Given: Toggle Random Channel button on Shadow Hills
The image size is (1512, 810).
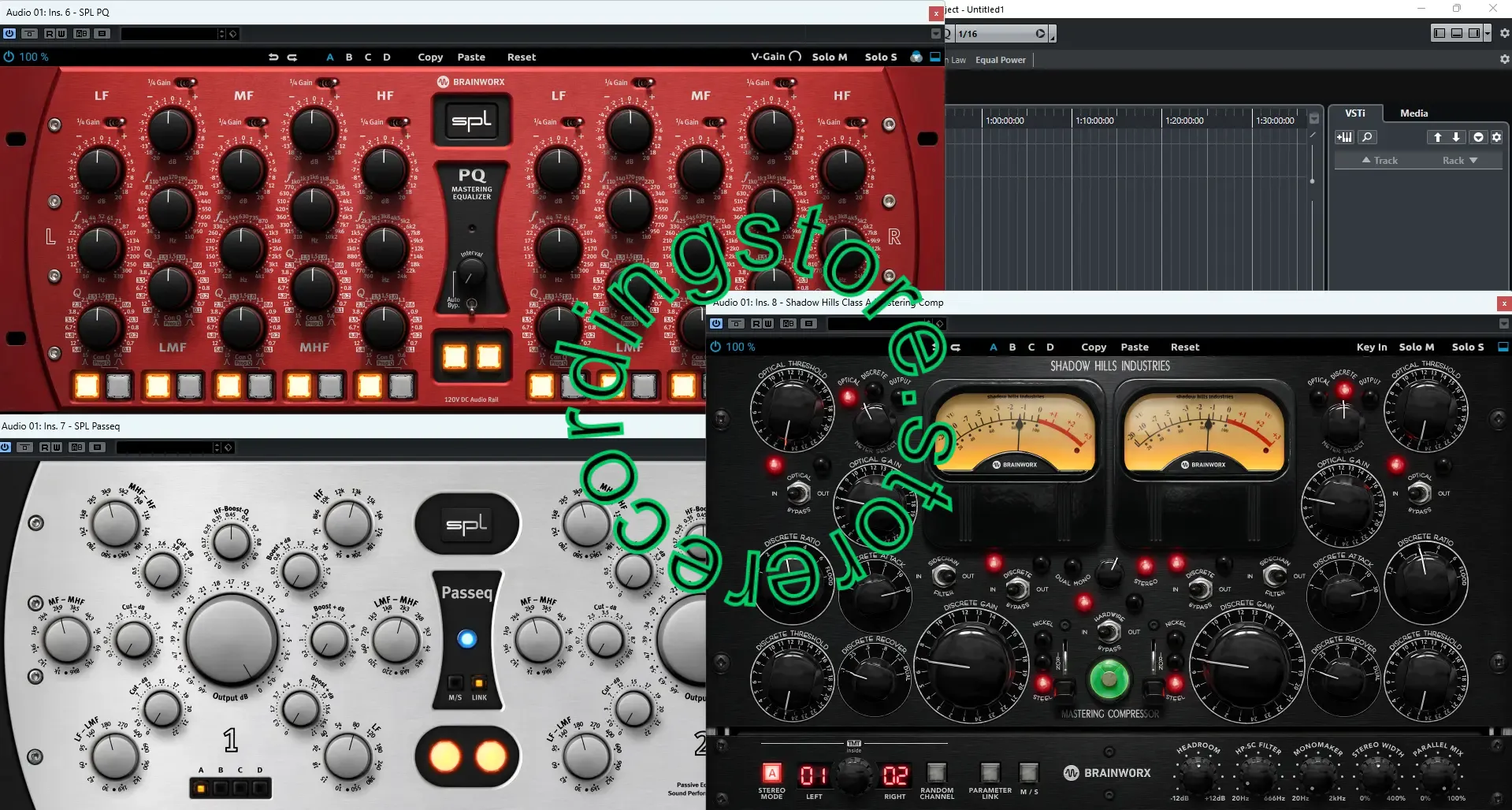Looking at the screenshot, I should 936,772.
